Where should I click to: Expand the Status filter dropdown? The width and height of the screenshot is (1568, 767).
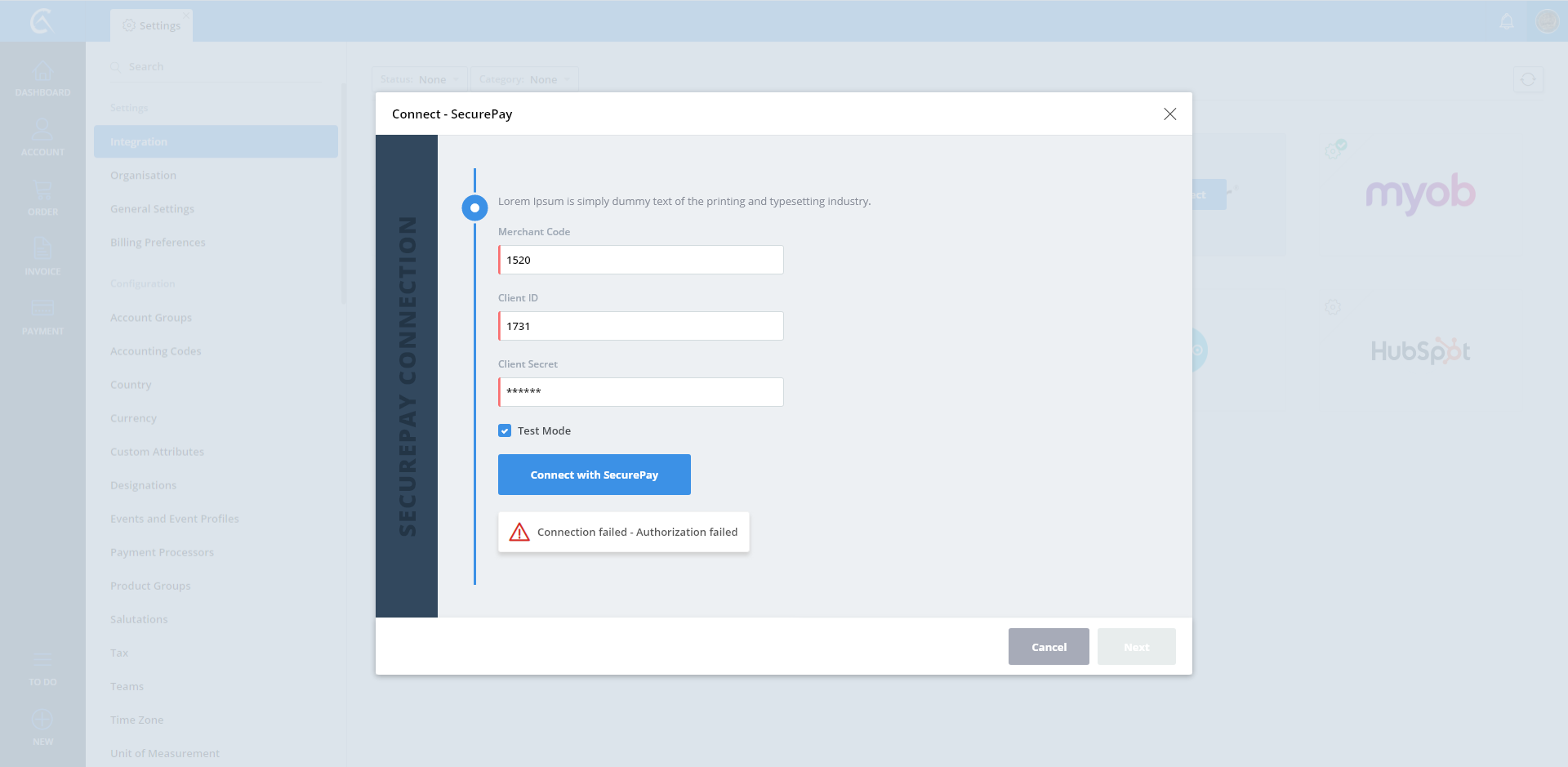420,79
